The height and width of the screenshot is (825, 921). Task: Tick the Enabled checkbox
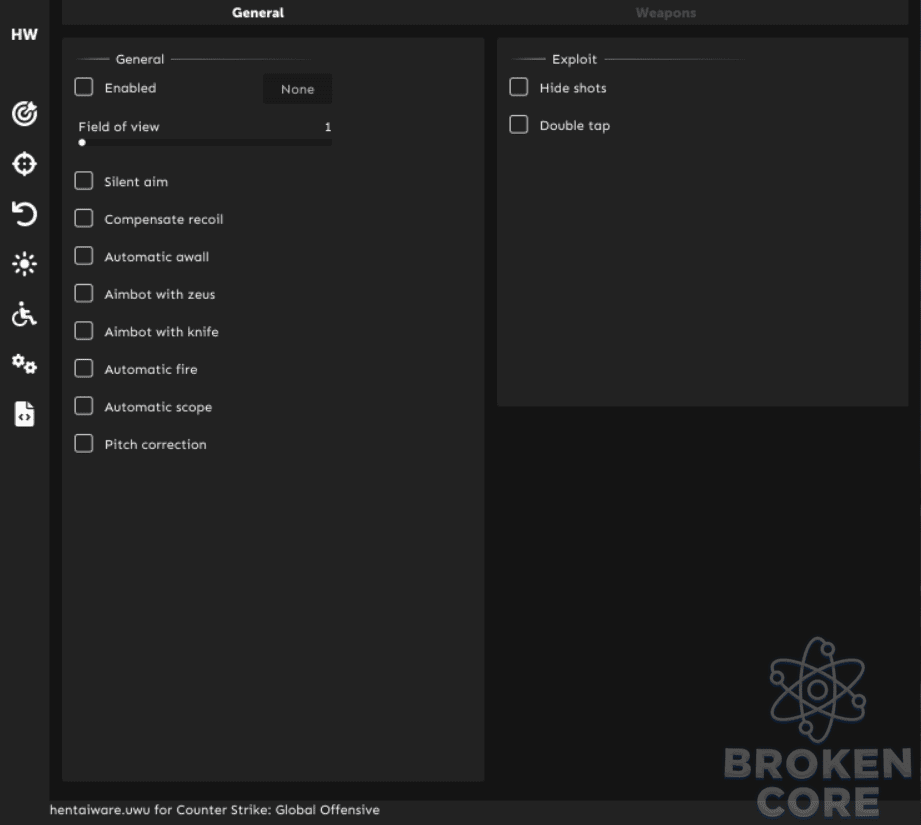tap(84, 87)
